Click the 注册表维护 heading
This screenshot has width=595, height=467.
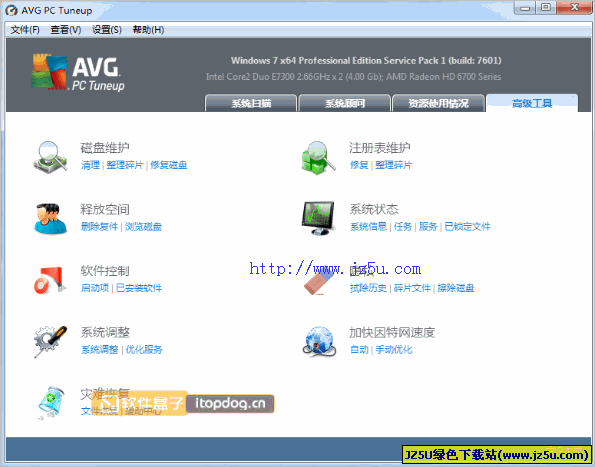pyautogui.click(x=380, y=148)
